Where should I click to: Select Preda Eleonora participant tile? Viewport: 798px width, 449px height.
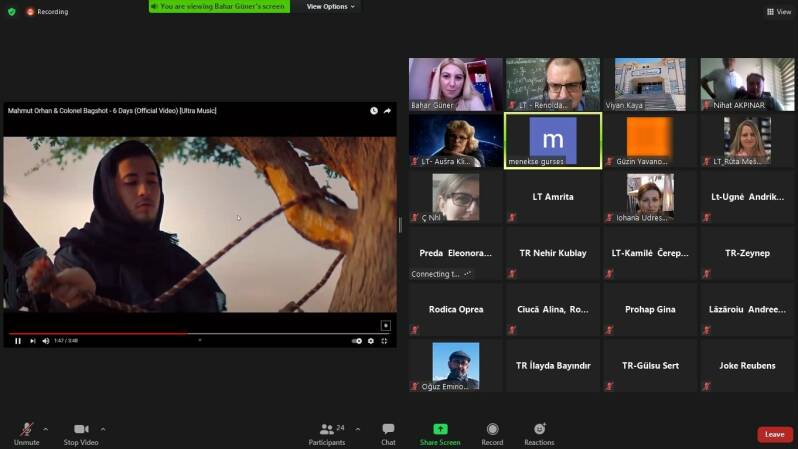click(455, 253)
